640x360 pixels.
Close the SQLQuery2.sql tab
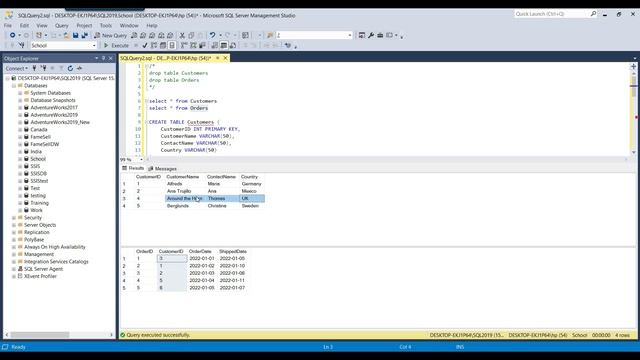point(225,58)
